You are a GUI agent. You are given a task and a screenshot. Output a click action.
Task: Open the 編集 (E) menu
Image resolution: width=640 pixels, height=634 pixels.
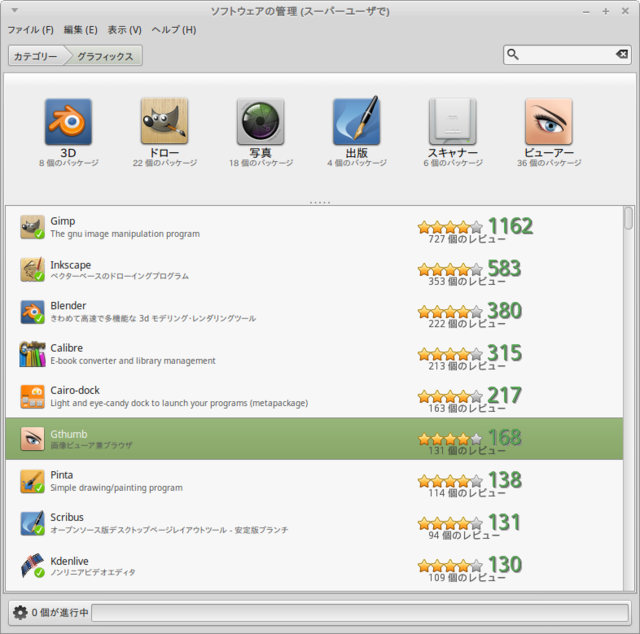tap(80, 30)
